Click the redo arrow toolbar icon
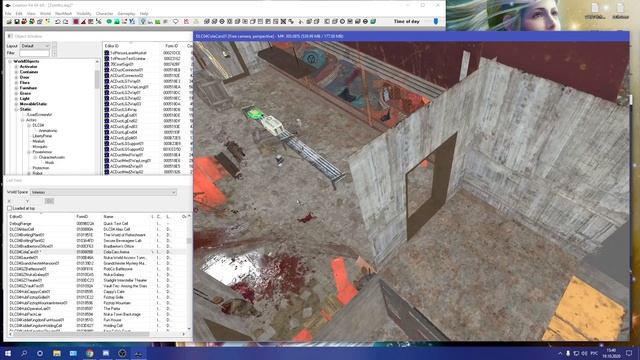The width and height of the screenshot is (640, 360). coord(65,21)
